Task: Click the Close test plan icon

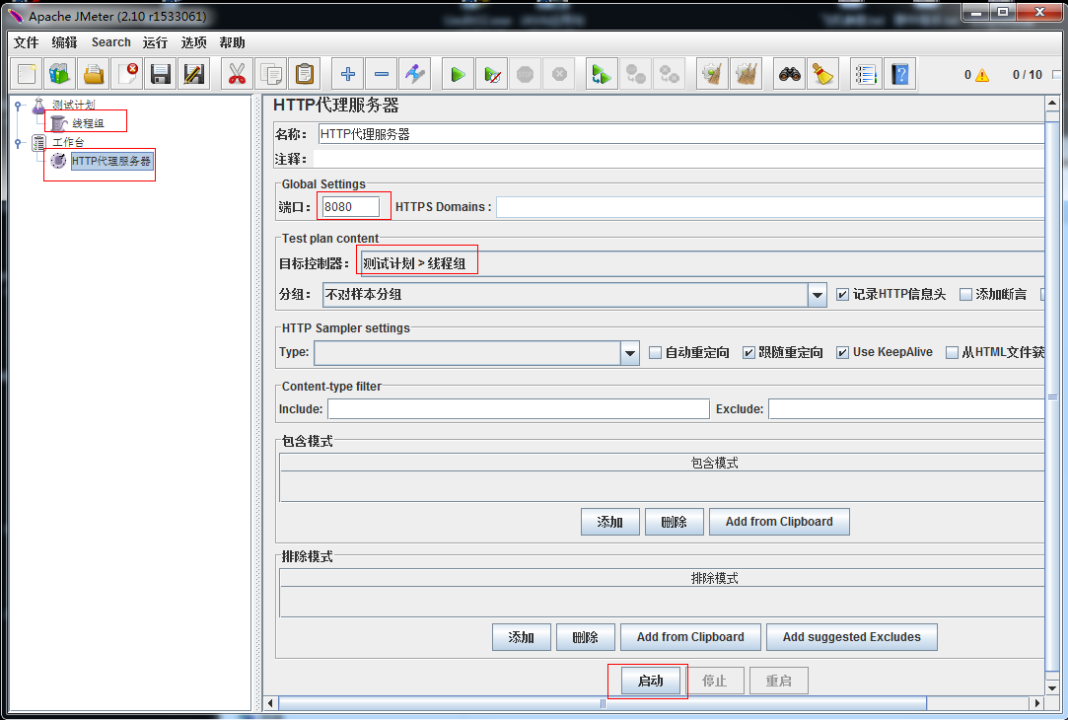Action: tap(127, 74)
